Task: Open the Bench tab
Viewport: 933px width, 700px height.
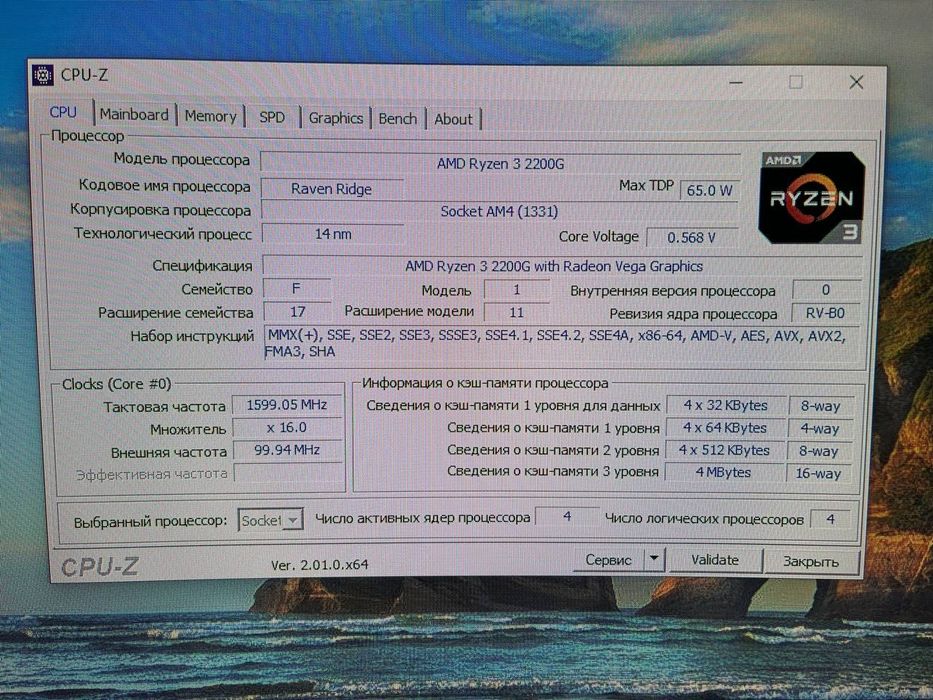Action: [x=397, y=119]
